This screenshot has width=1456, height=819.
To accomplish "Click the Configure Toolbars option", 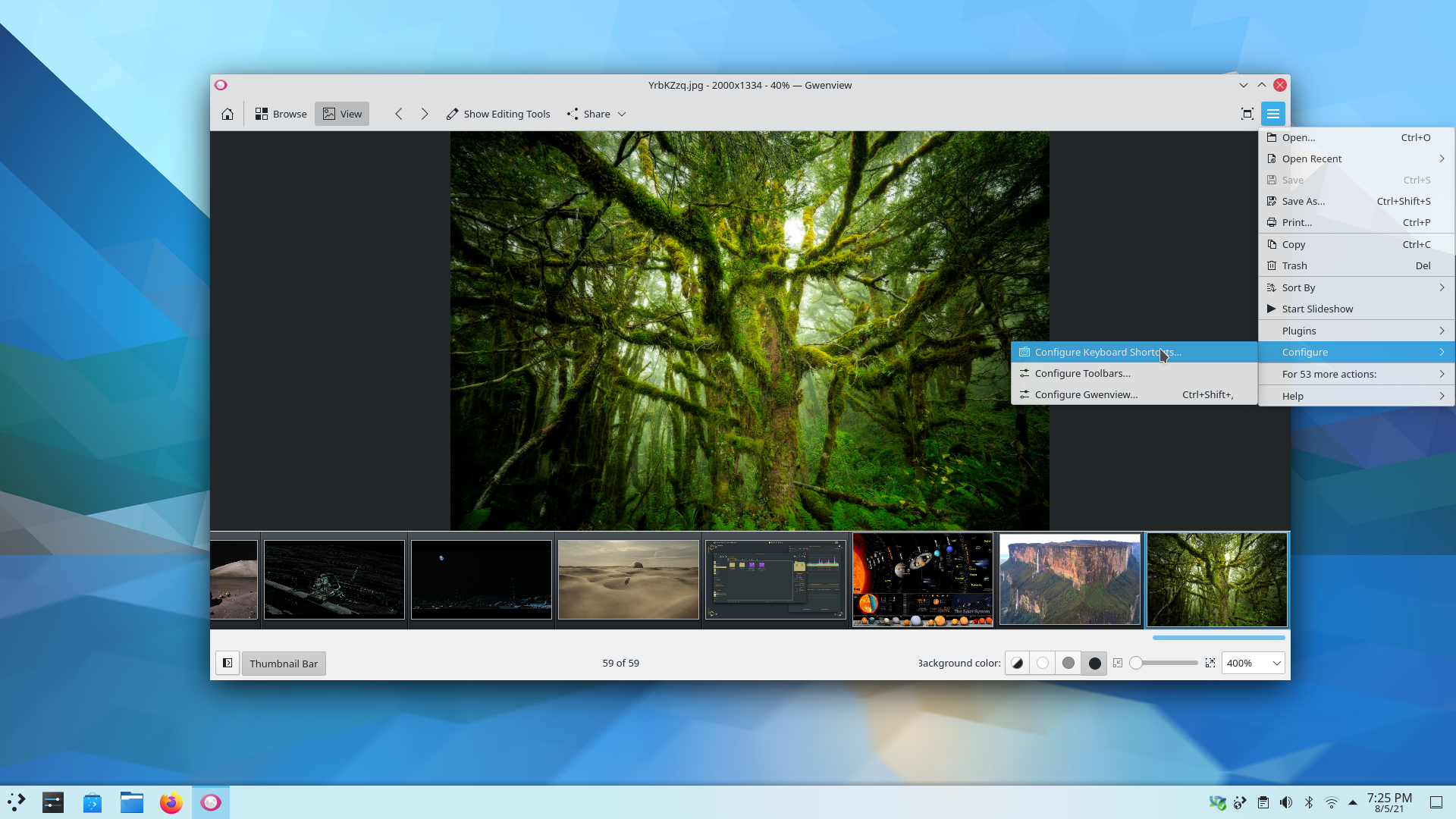I will click(x=1083, y=373).
